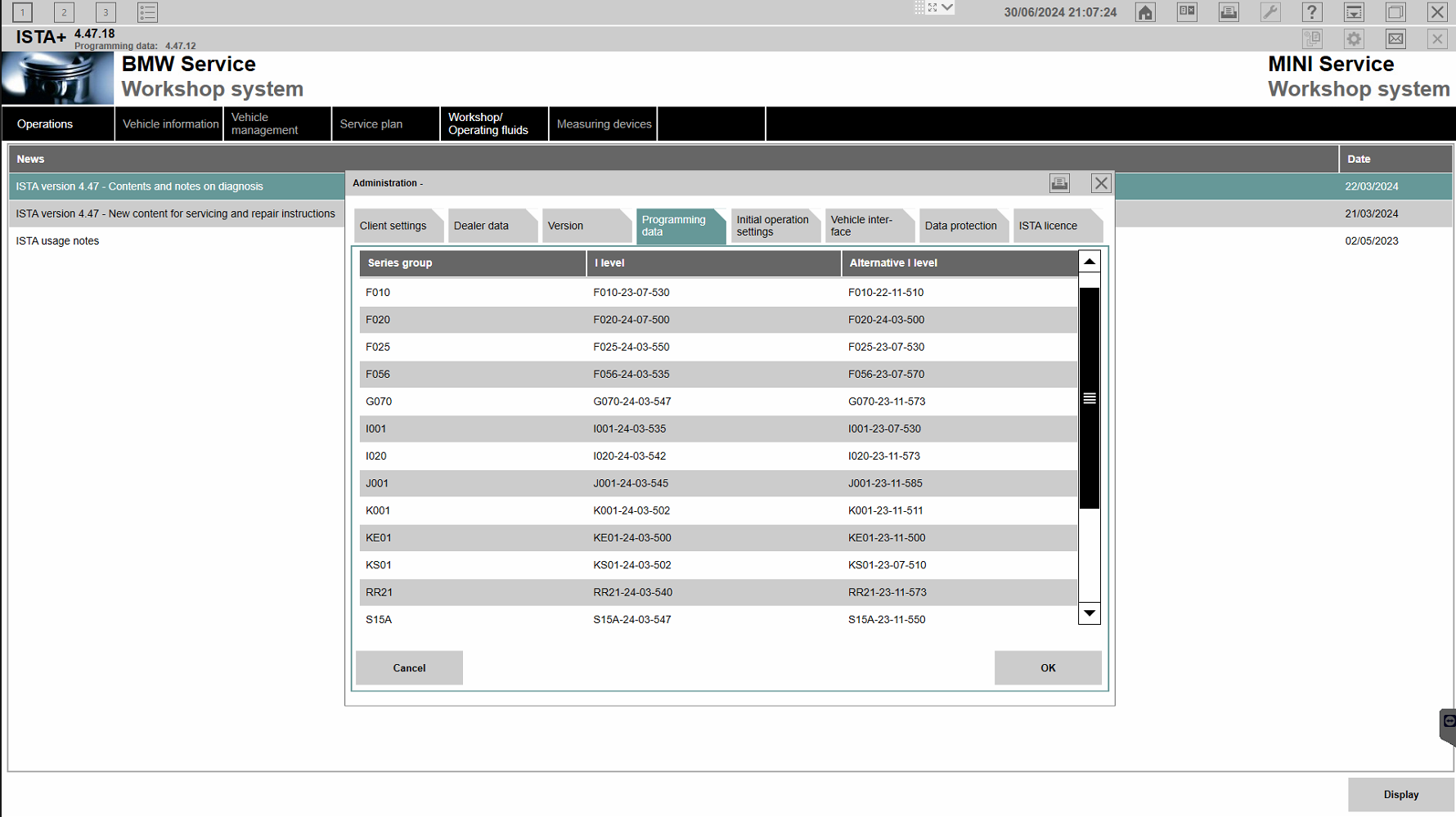Open the wrench administration icon
Screen dimensions: 1456x817
point(1270,12)
